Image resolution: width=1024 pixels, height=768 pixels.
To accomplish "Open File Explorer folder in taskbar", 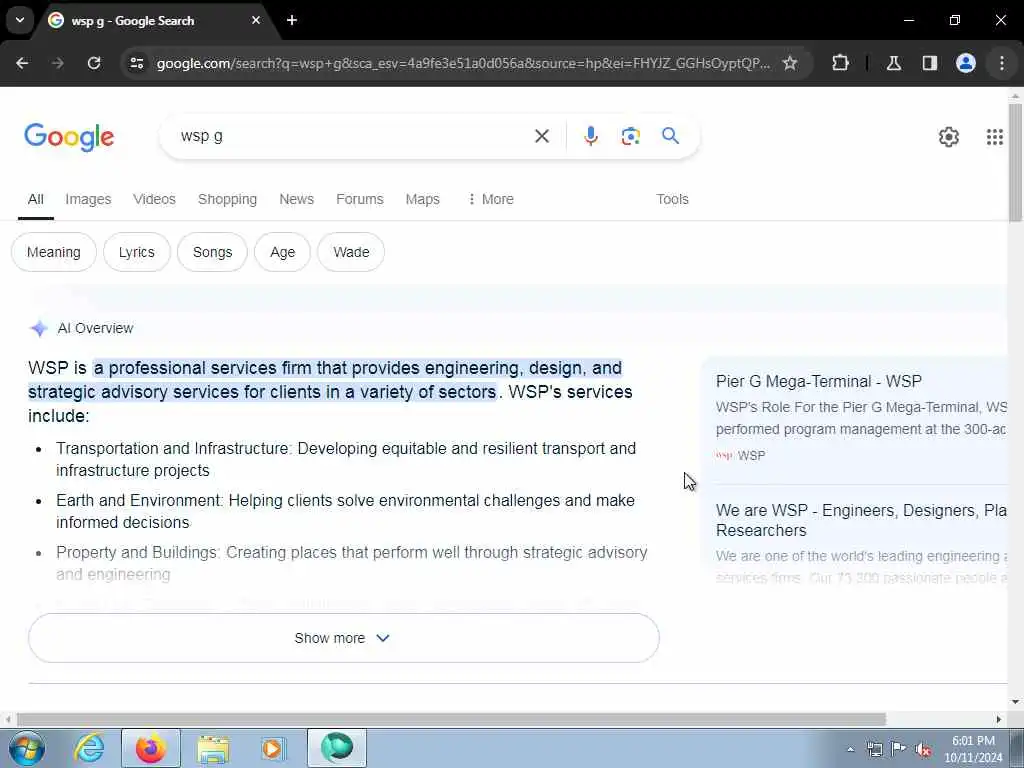I will [x=213, y=748].
